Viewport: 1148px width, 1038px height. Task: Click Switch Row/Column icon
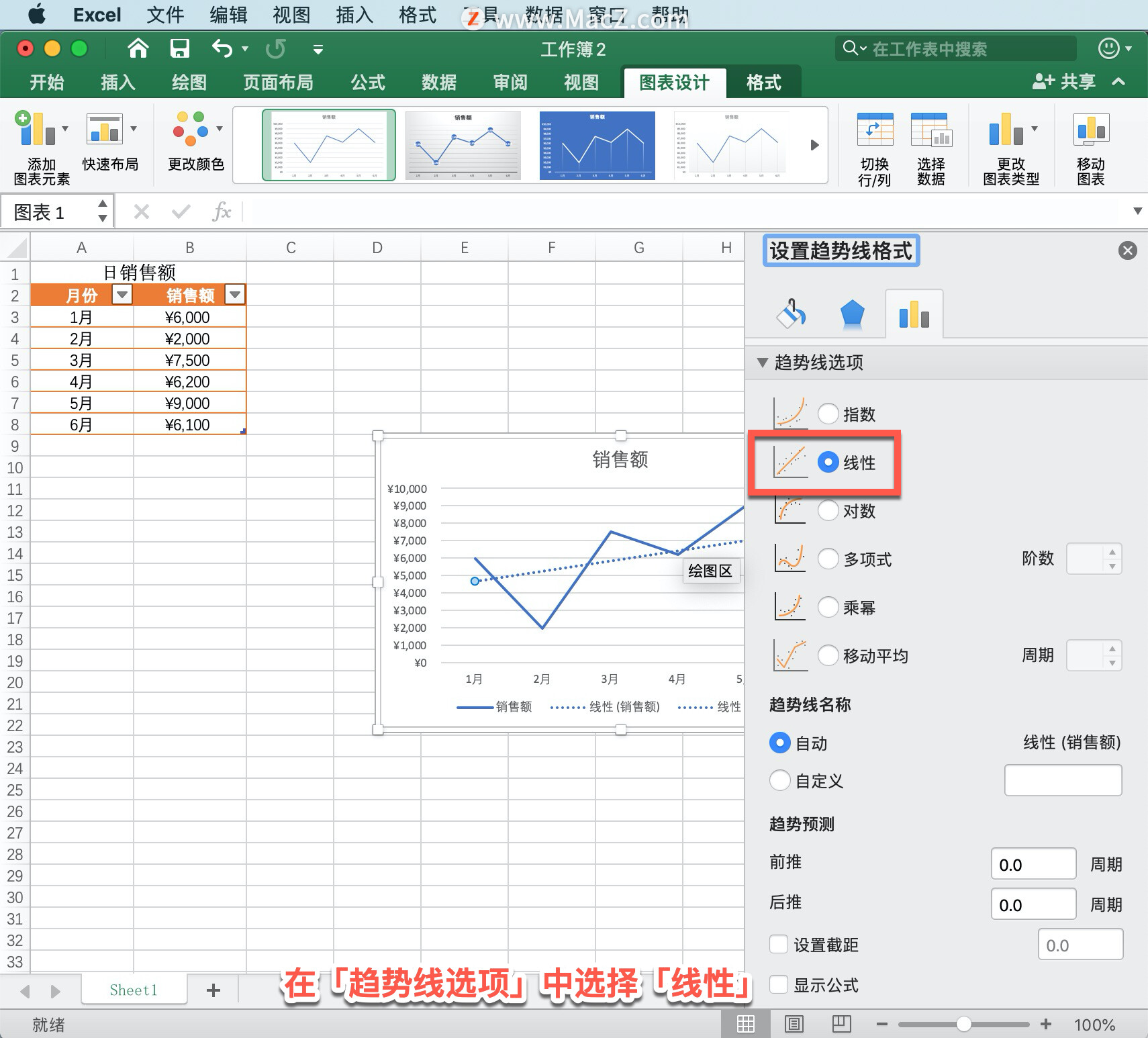pos(875,130)
